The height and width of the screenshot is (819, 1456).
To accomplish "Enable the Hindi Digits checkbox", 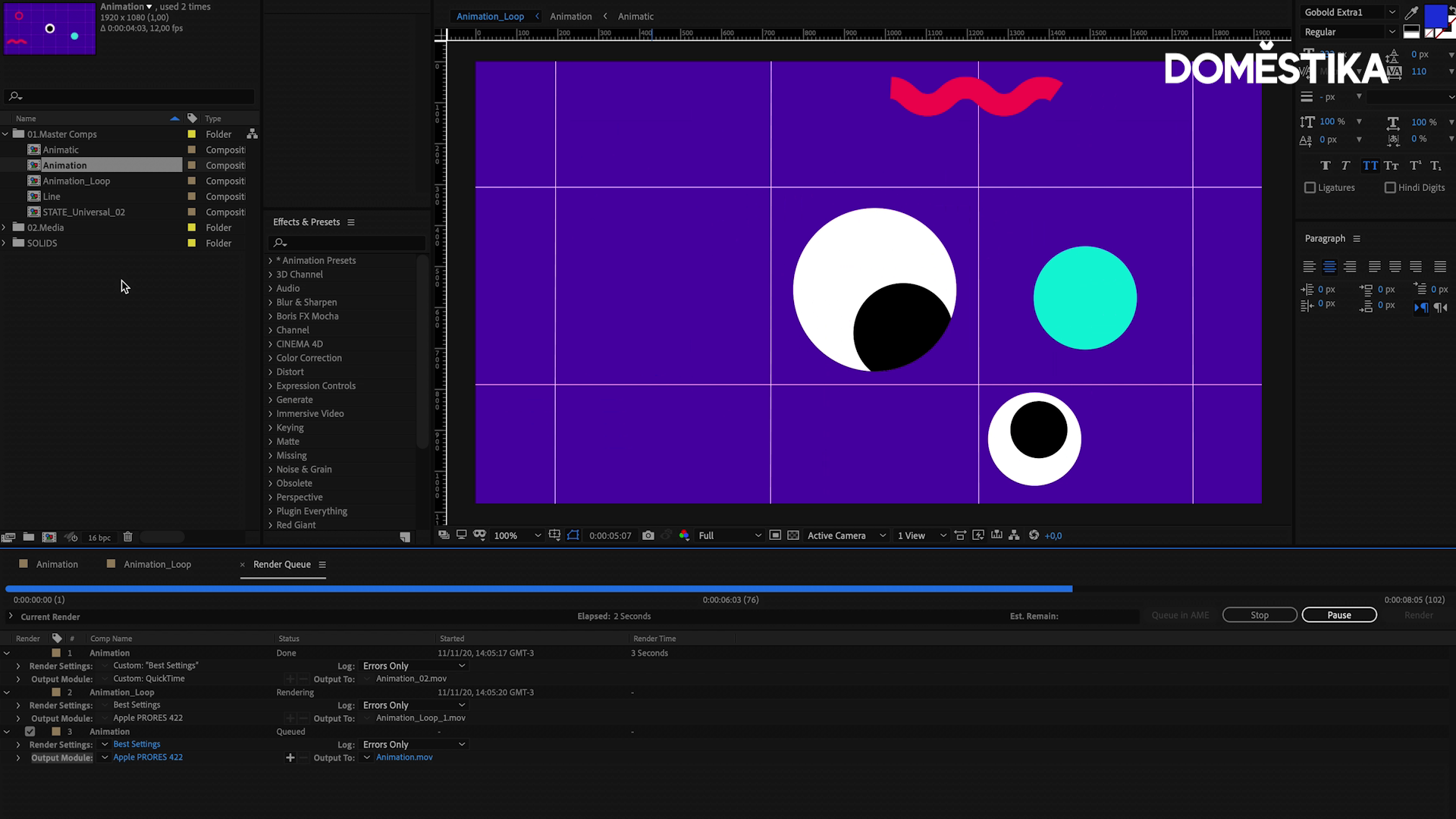I will pos(1390,187).
